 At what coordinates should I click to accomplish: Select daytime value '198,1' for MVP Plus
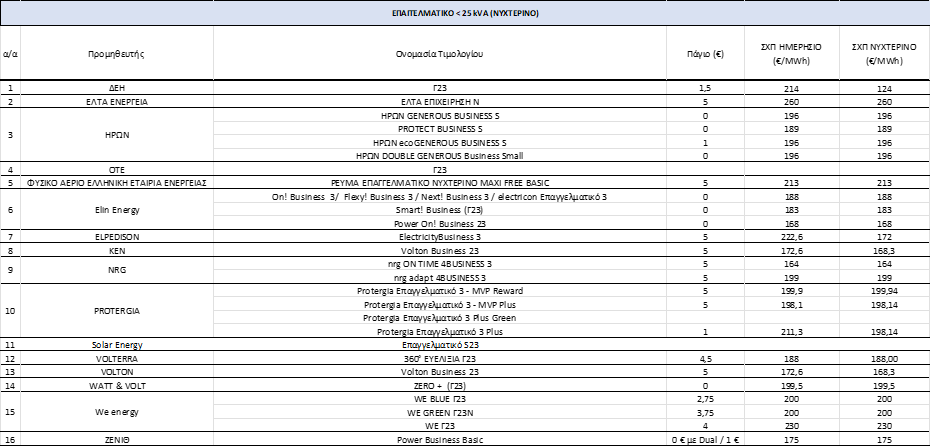(x=791, y=305)
